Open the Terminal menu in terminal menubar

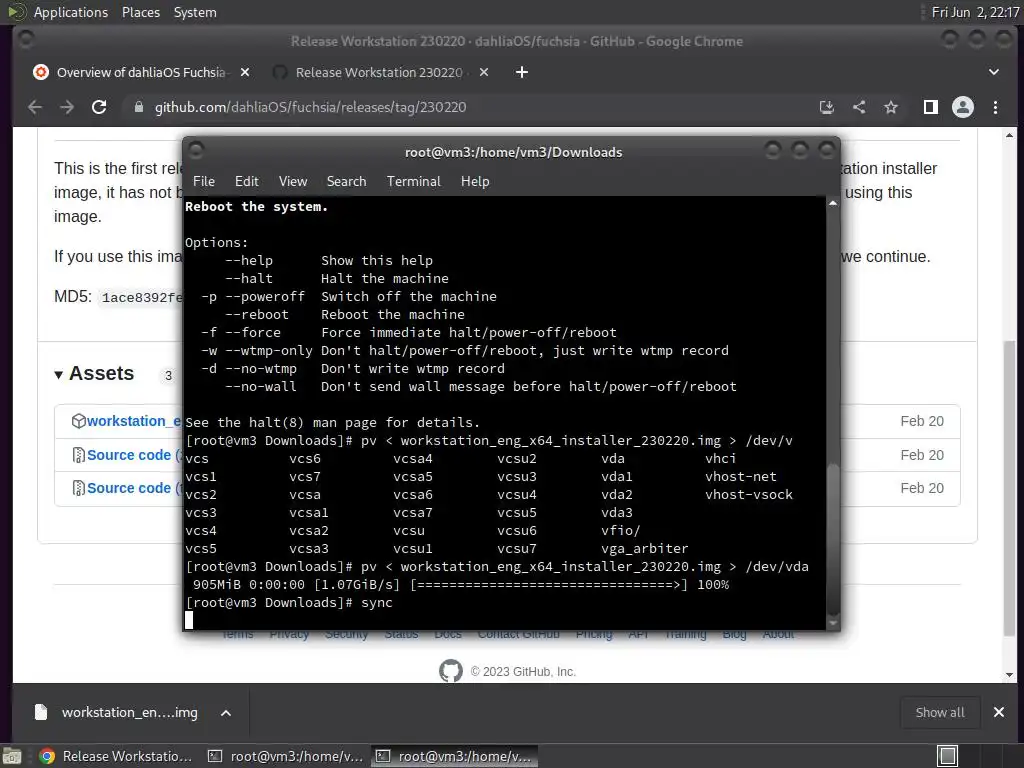coord(413,182)
